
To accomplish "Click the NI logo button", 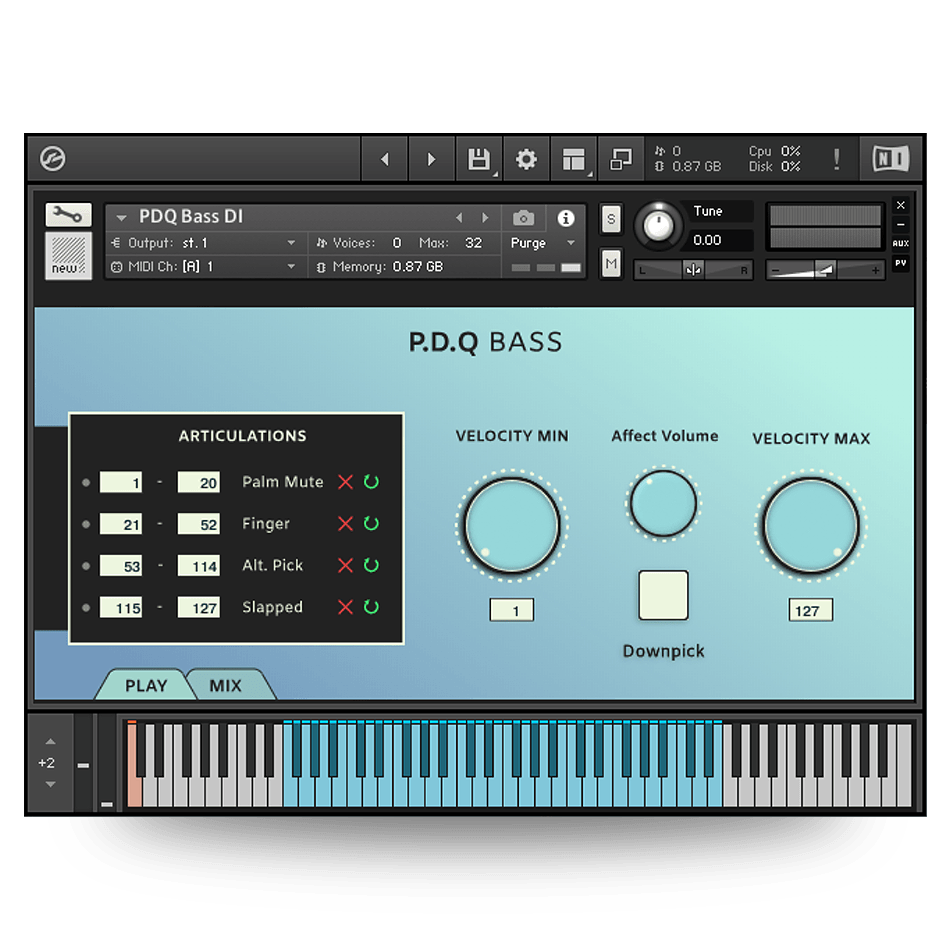I will click(891, 159).
